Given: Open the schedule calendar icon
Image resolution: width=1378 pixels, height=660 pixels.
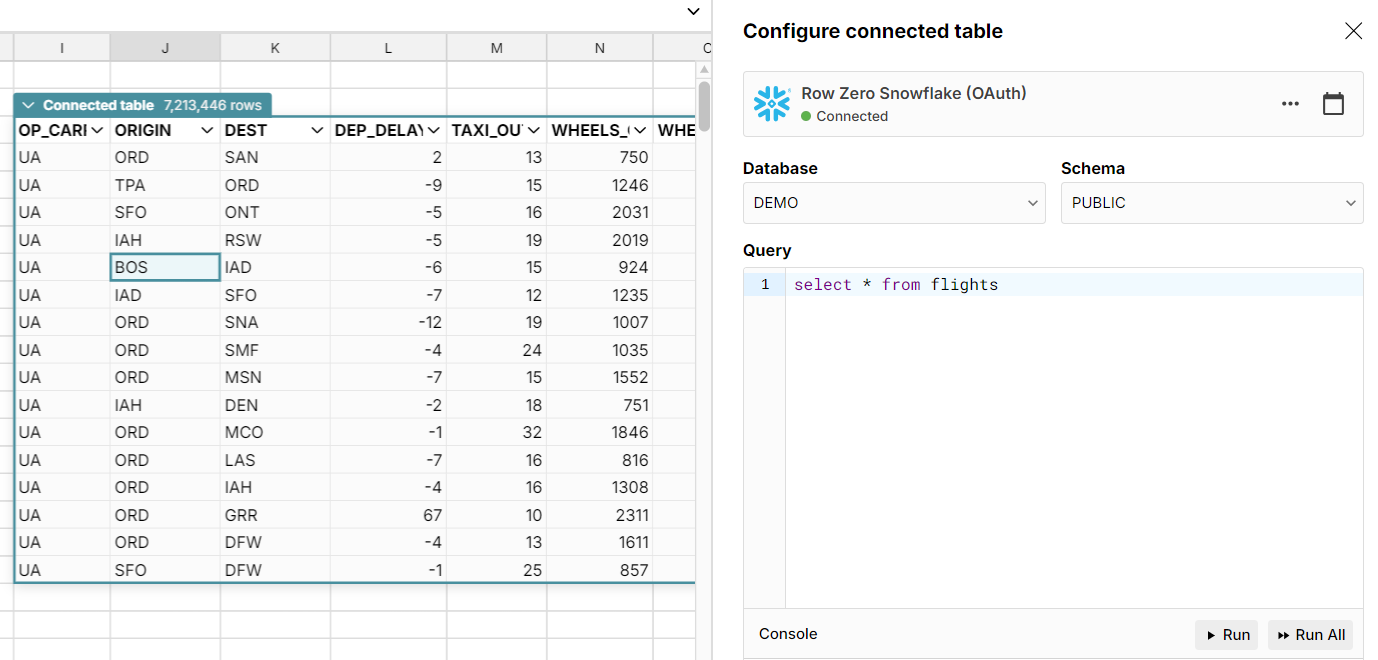Looking at the screenshot, I should pyautogui.click(x=1334, y=102).
